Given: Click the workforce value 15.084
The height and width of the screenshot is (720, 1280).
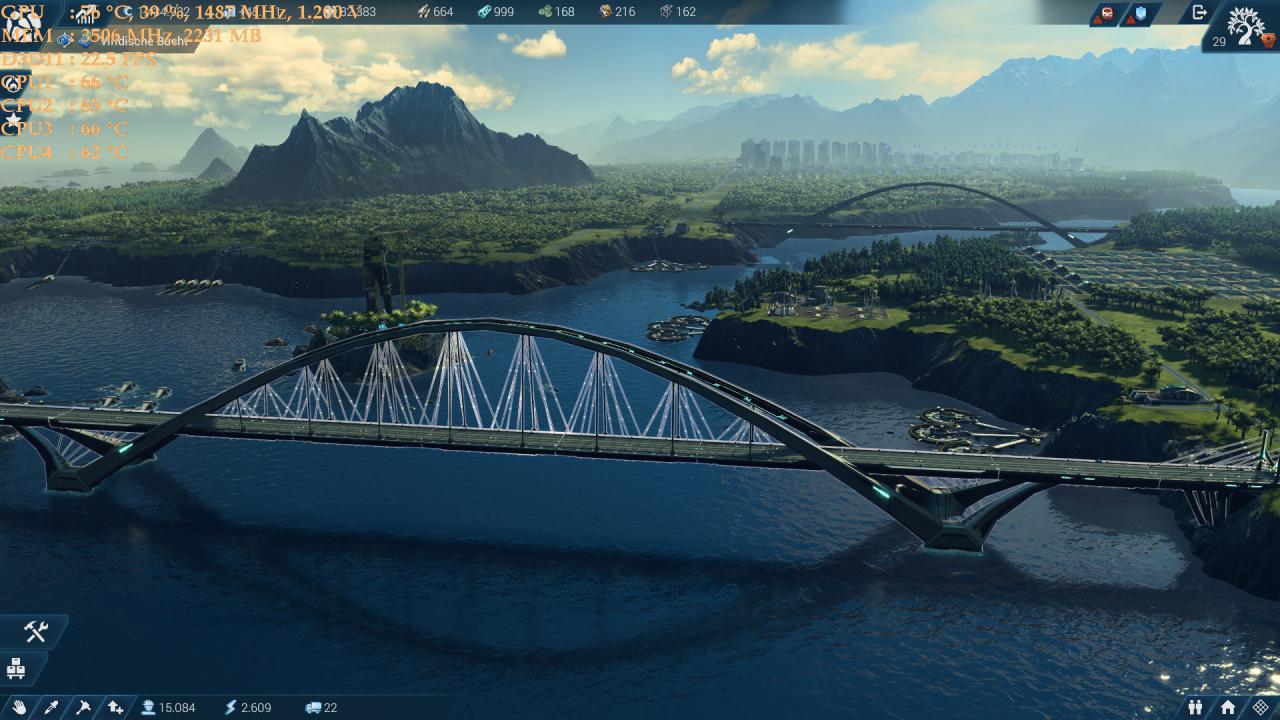Looking at the screenshot, I should click(177, 707).
